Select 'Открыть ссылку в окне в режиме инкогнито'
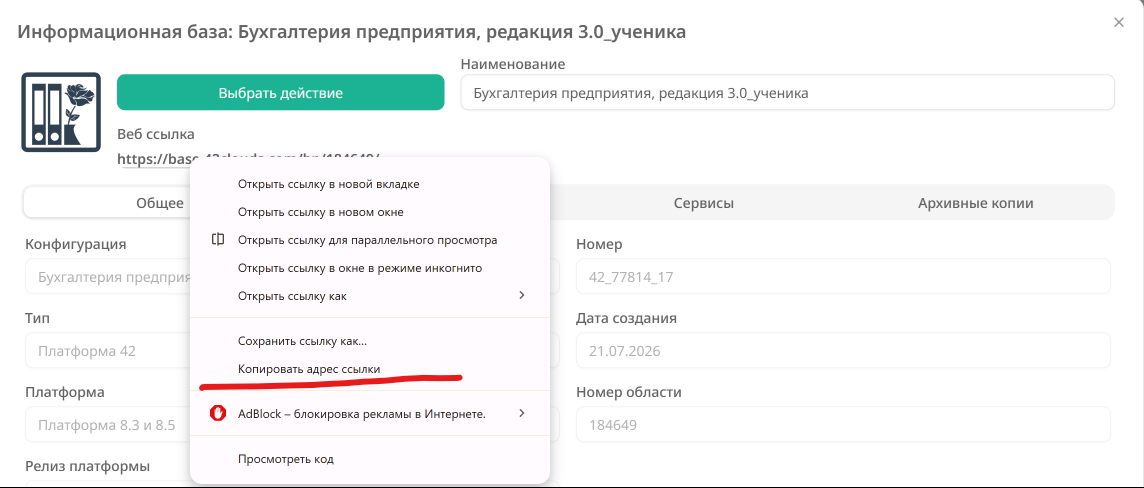Image resolution: width=1144 pixels, height=488 pixels. click(369, 268)
